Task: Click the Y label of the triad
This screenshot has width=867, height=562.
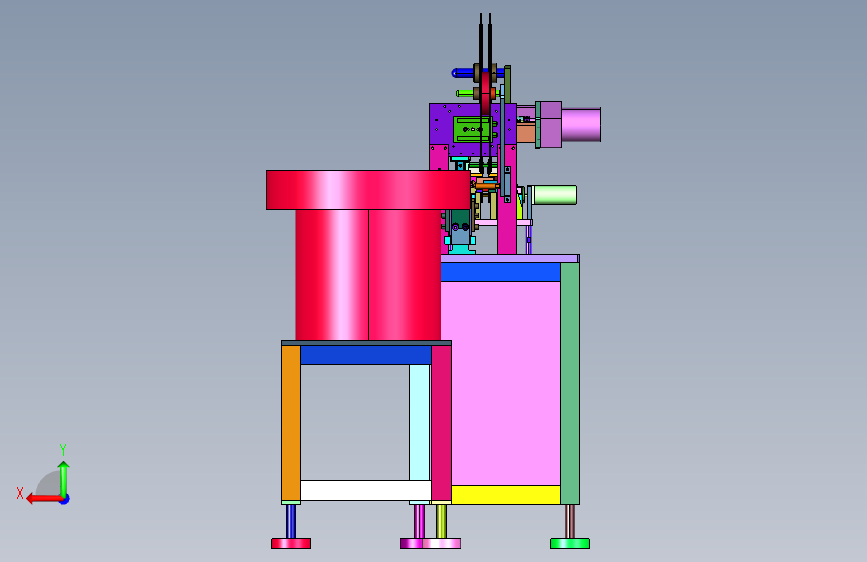Action: [x=63, y=450]
